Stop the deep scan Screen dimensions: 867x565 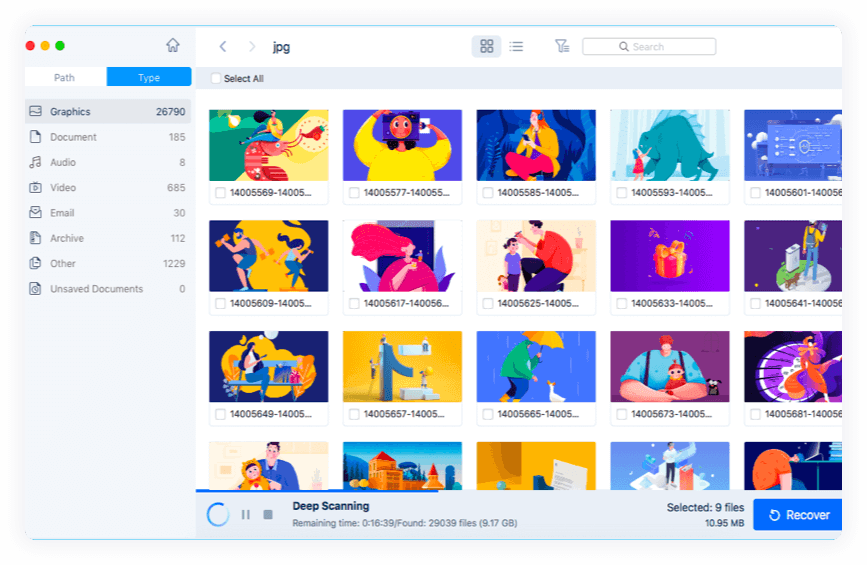pos(268,515)
